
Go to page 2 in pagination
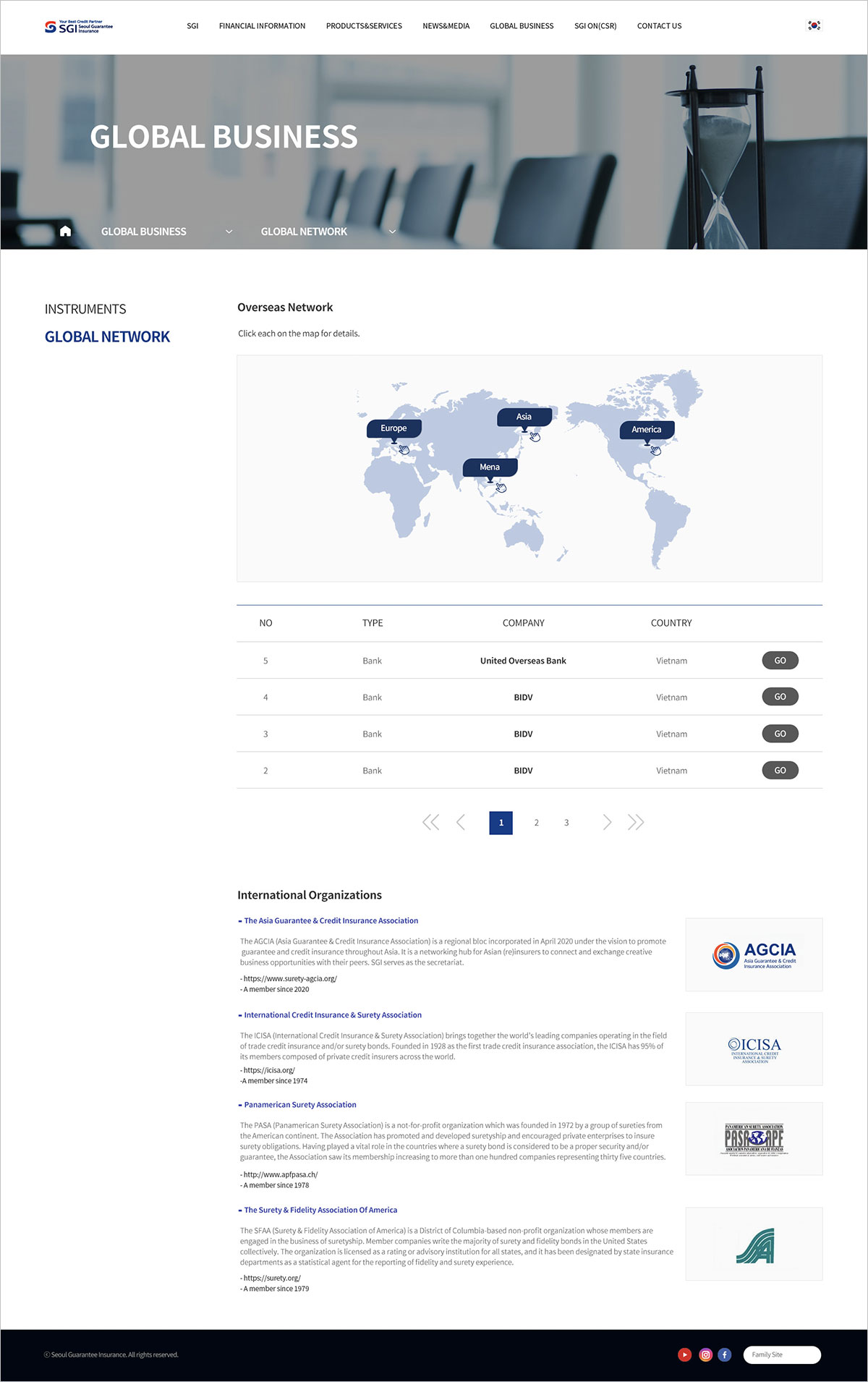click(x=536, y=823)
